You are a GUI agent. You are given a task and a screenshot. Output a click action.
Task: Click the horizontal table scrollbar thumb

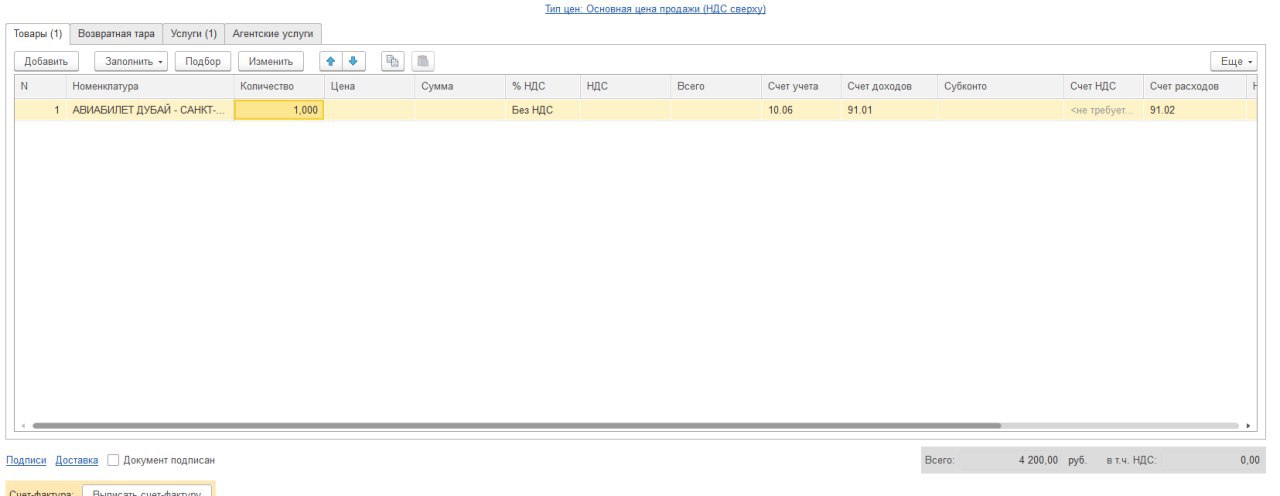[516, 425]
